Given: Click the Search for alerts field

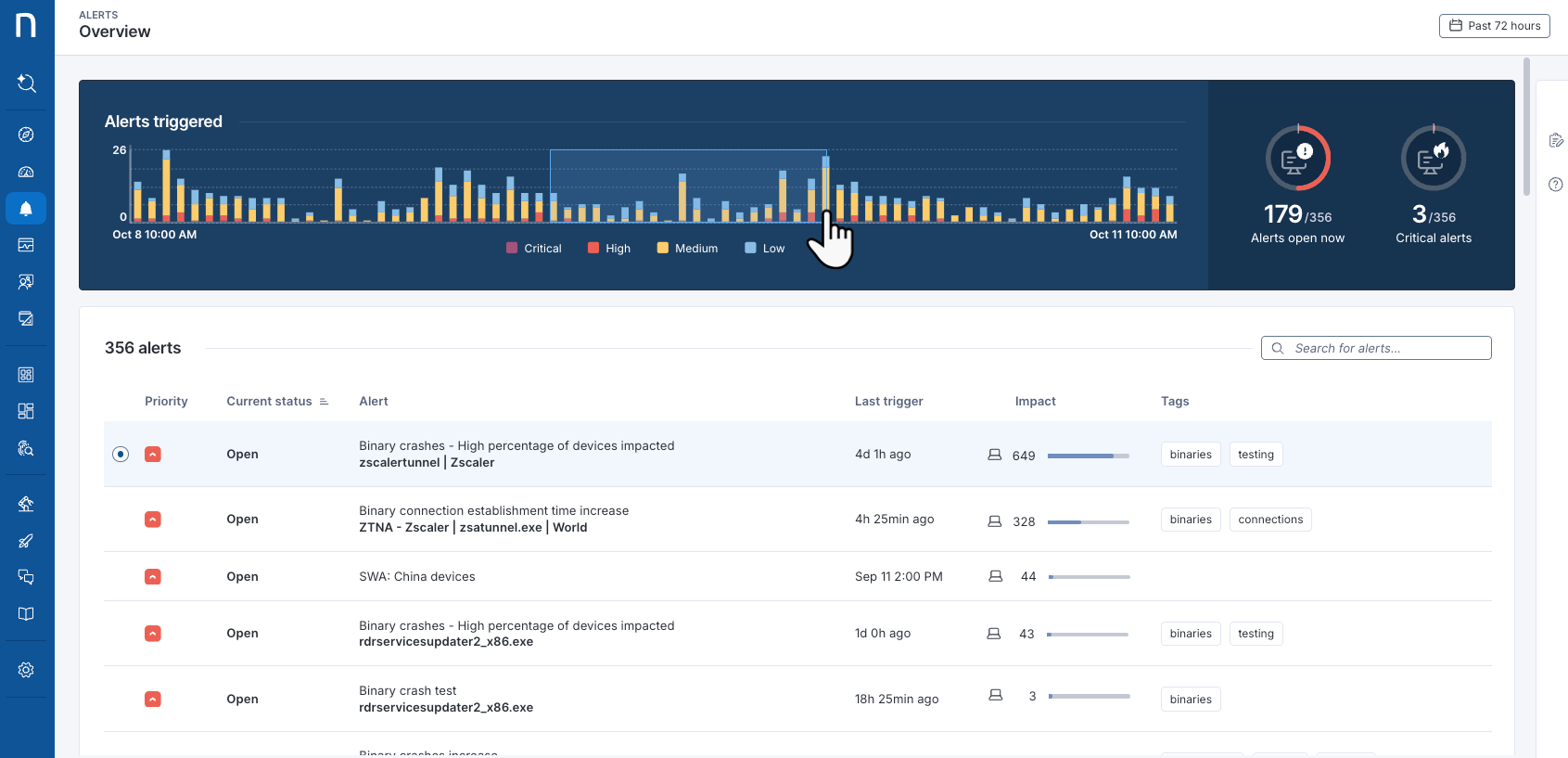Looking at the screenshot, I should click(x=1376, y=348).
